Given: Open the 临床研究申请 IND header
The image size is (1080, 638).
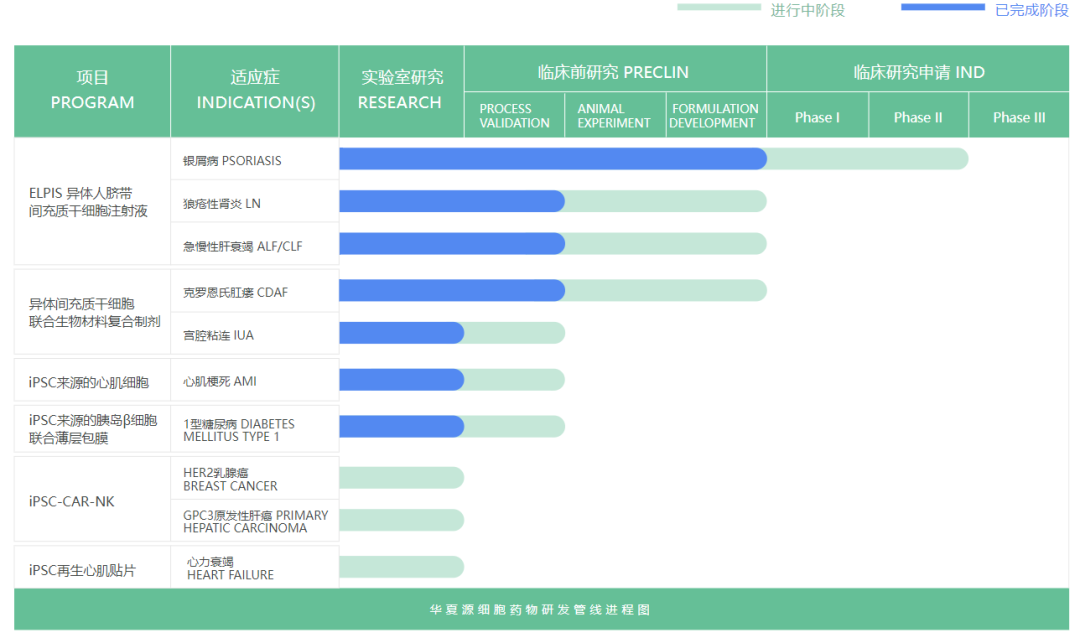Looking at the screenshot, I should (918, 72).
